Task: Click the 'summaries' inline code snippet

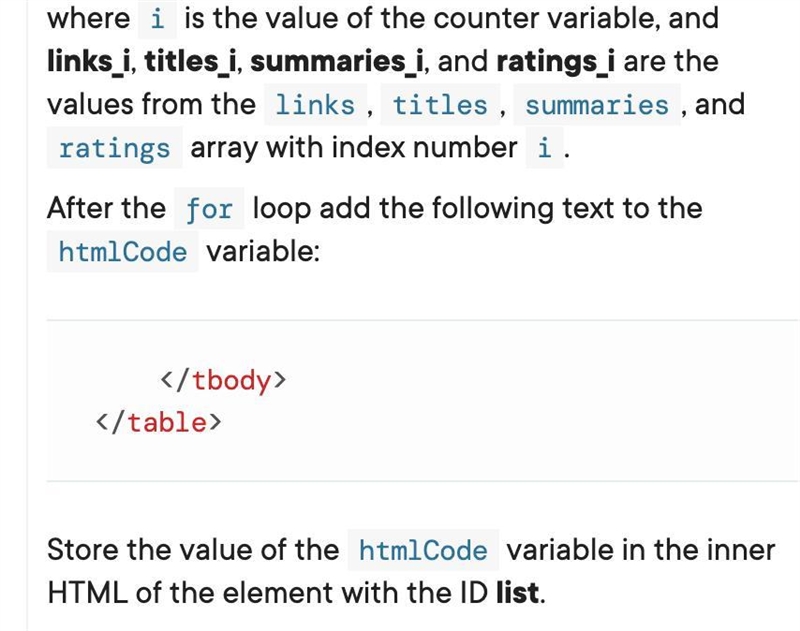Action: coord(597,105)
